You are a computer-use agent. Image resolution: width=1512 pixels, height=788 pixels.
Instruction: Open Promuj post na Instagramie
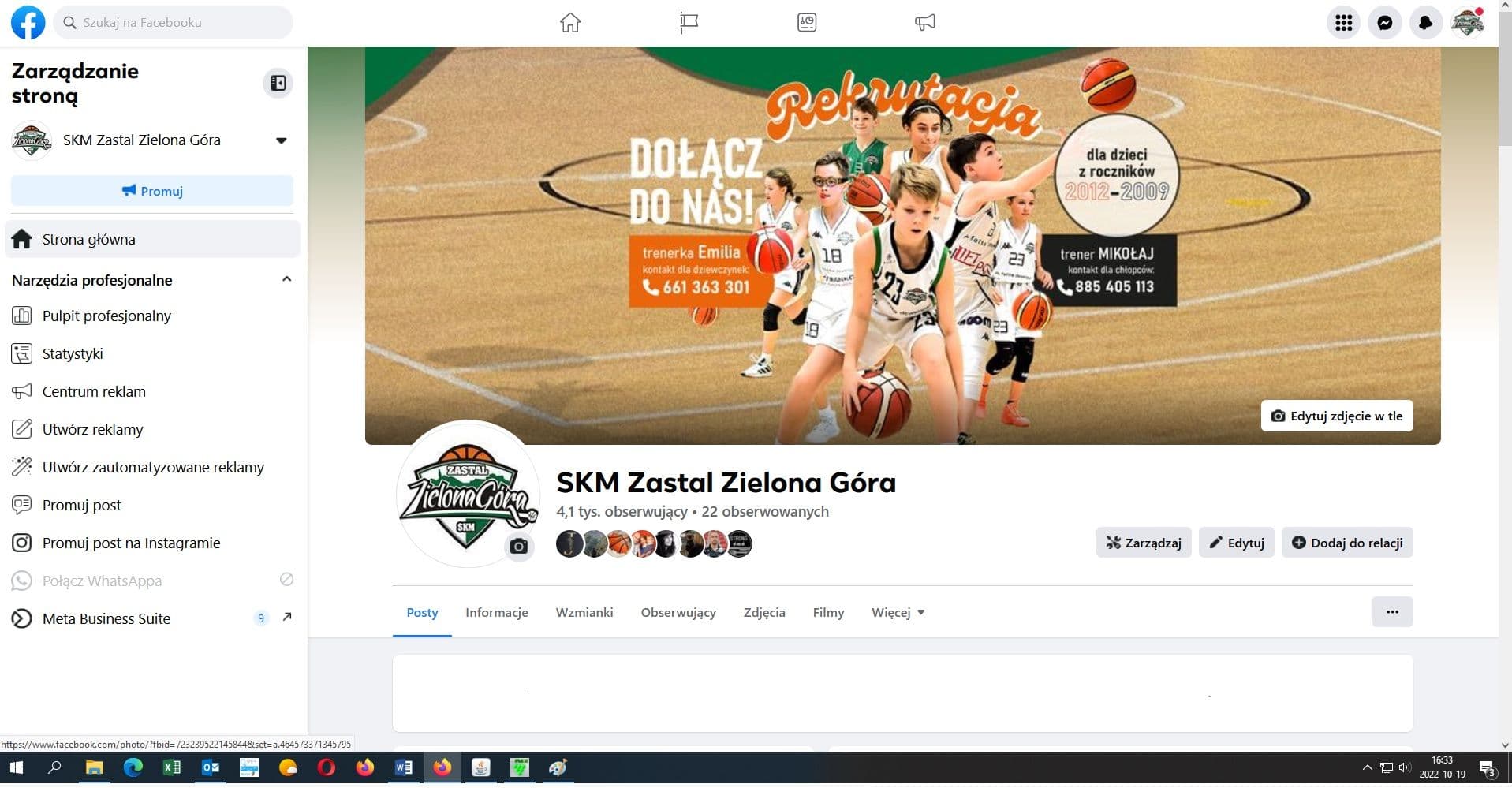tap(152, 543)
